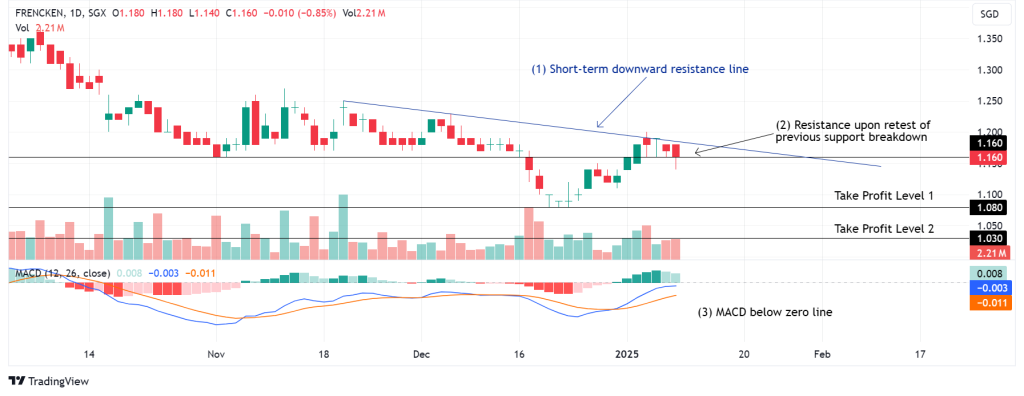The image size is (1024, 396).
Task: Click the Nov marker on time axis
Action: (215, 354)
